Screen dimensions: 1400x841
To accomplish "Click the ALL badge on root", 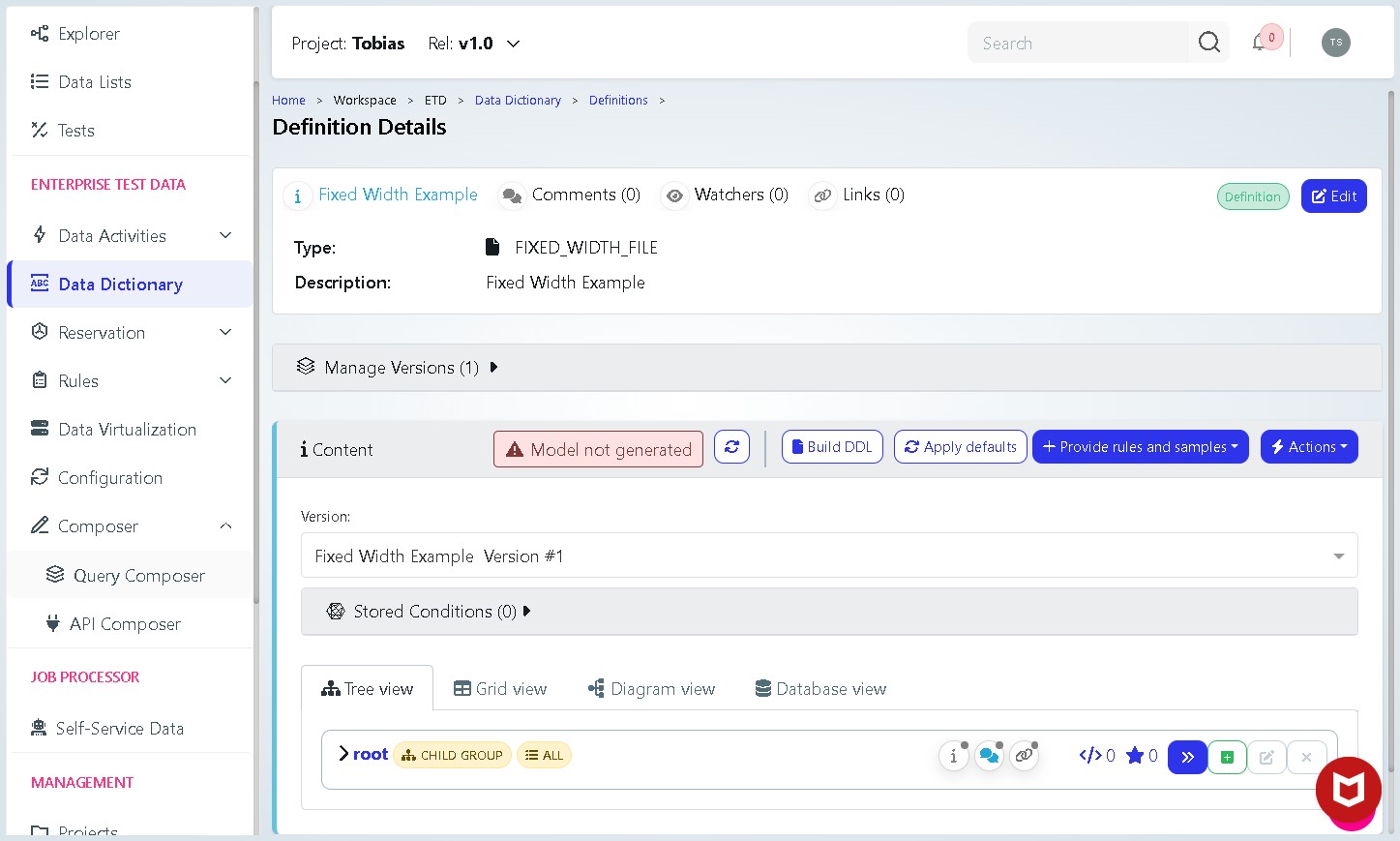I will (x=544, y=755).
